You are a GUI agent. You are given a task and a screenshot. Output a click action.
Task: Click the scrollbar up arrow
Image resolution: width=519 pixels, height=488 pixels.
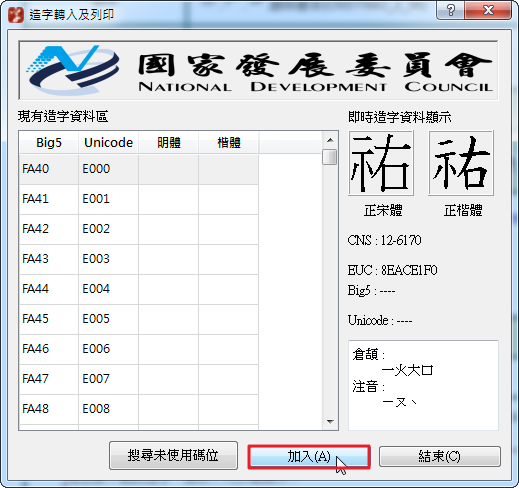point(330,140)
